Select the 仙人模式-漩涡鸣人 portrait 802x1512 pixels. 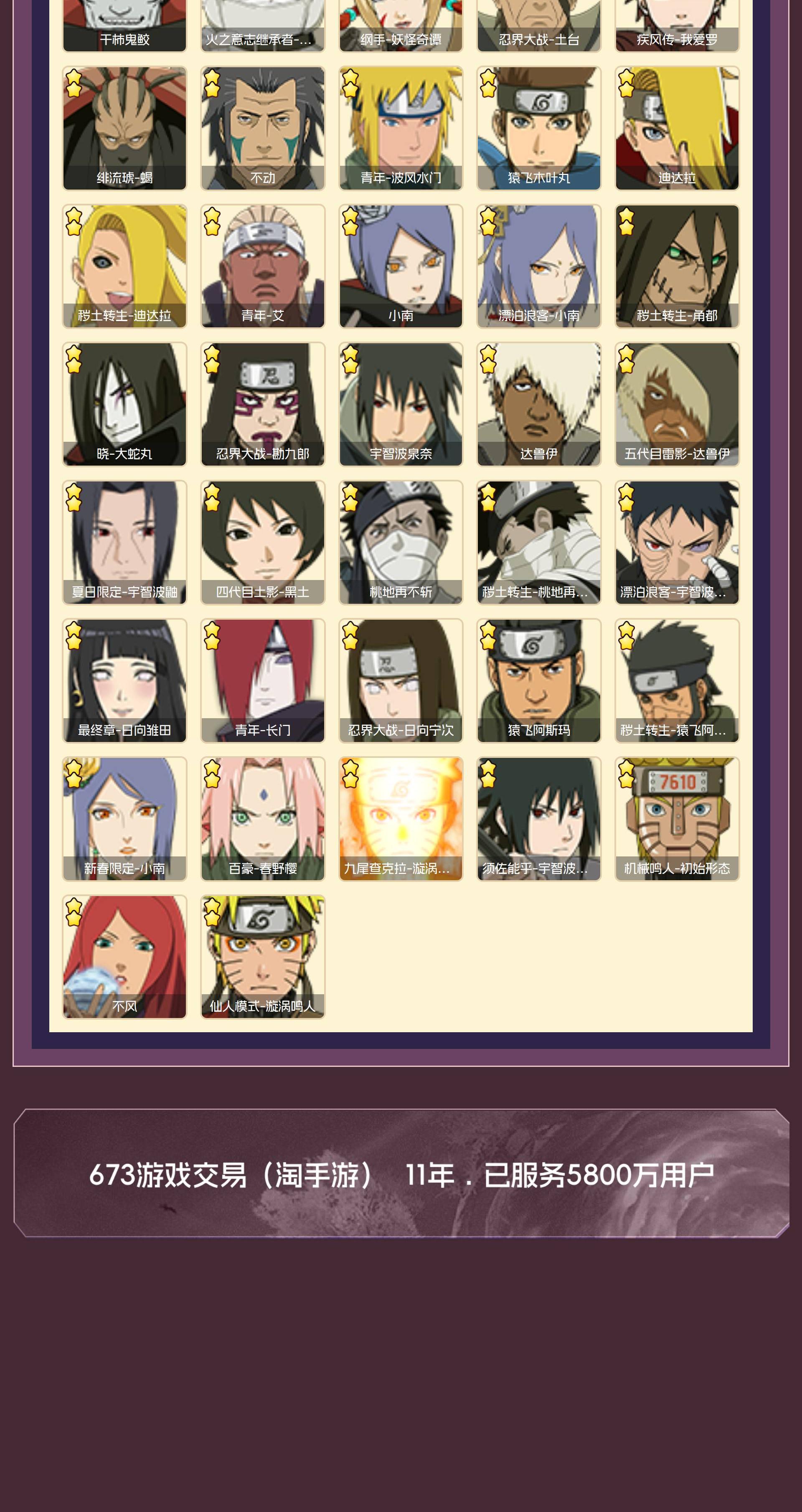(x=262, y=957)
